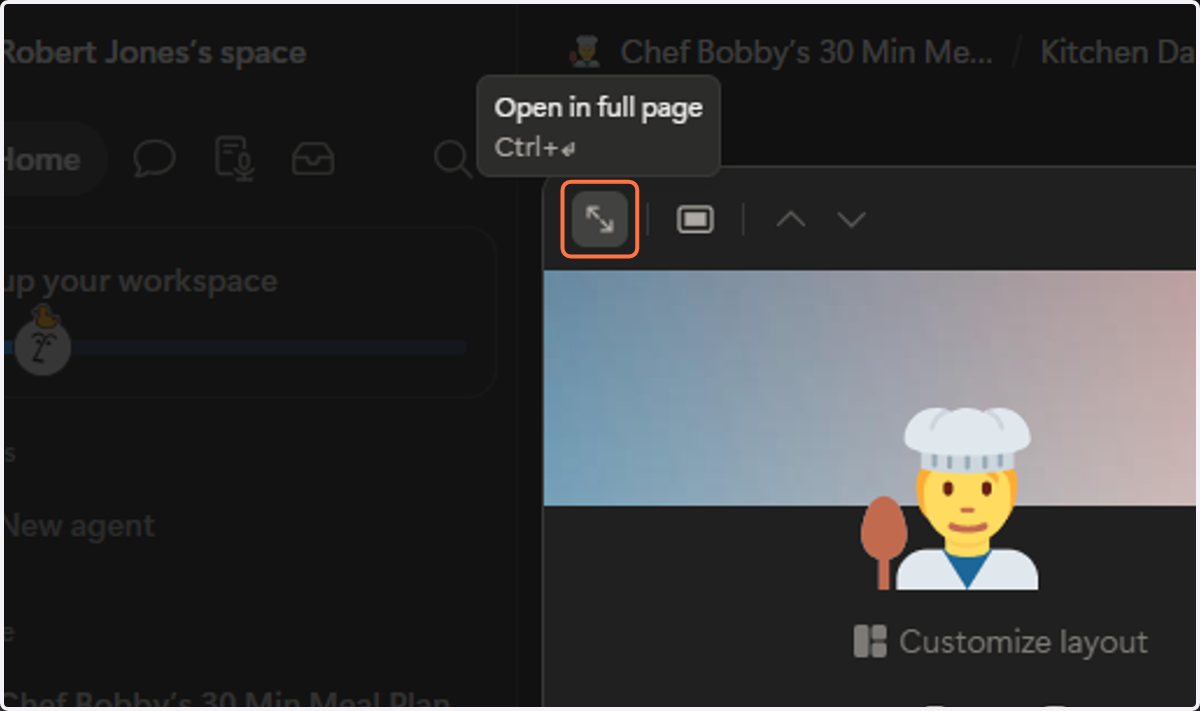Open the chat bubble icon in sidebar

point(154,159)
